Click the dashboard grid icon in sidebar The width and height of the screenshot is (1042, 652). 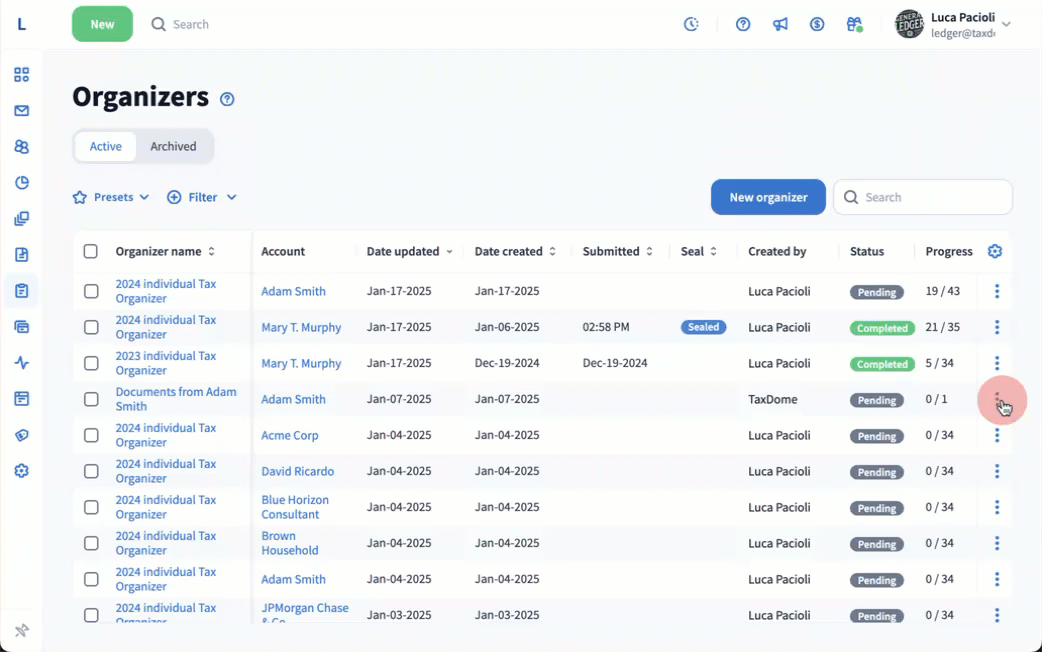point(21,75)
